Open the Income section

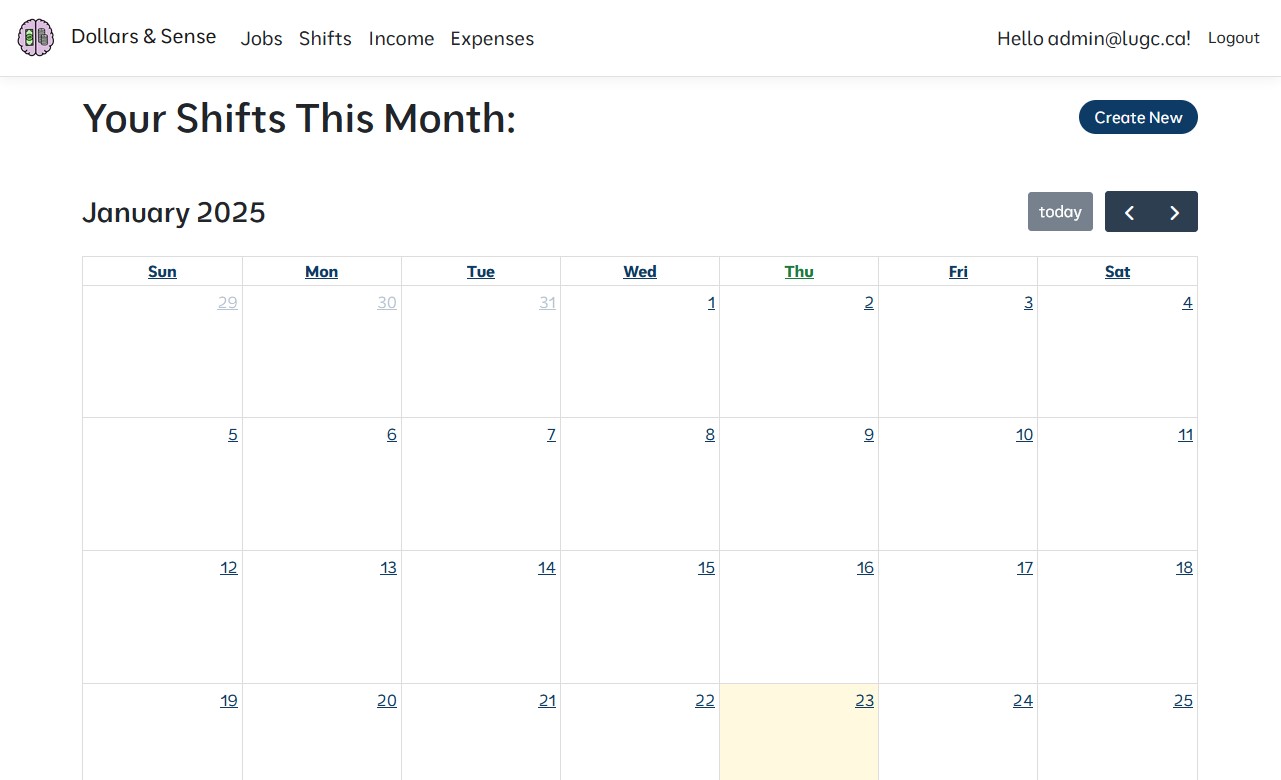(x=401, y=39)
